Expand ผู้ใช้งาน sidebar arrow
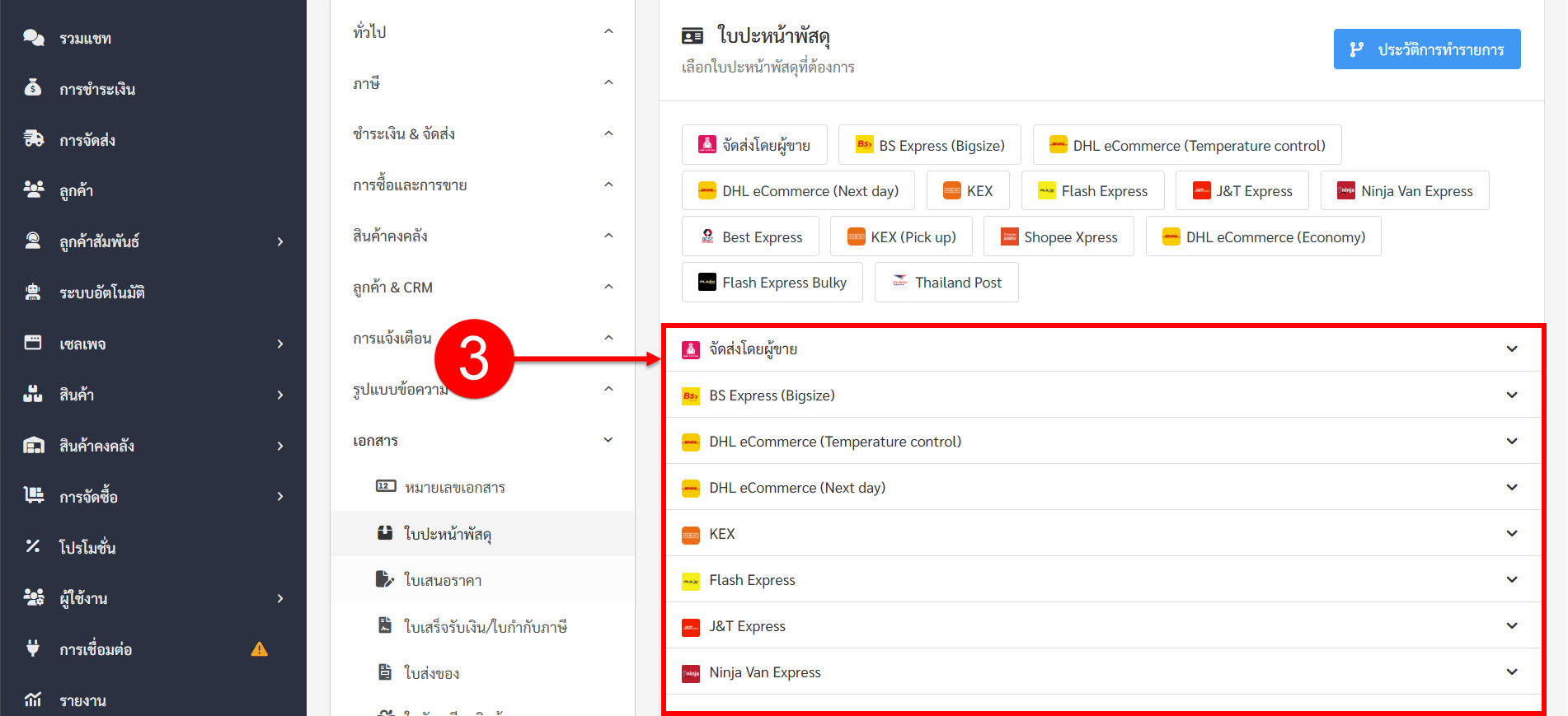The image size is (1568, 716). [x=280, y=598]
